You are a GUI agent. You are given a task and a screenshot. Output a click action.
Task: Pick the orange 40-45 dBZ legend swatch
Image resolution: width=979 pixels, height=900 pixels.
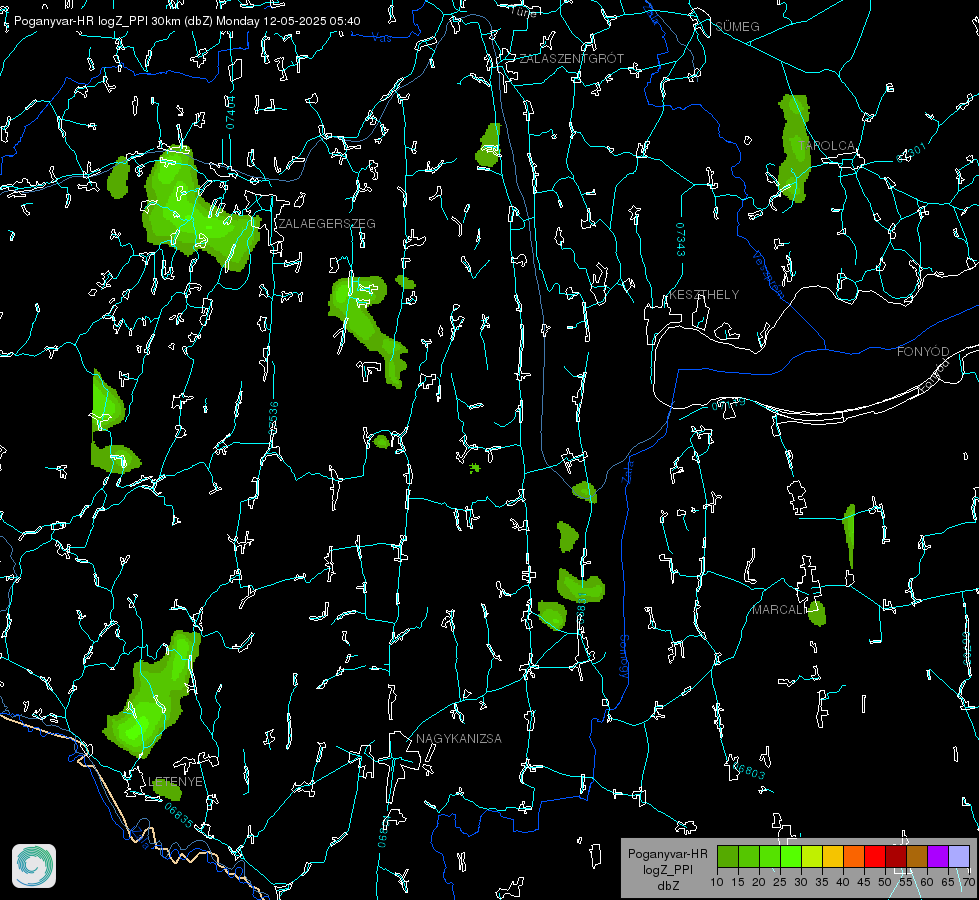pos(854,856)
